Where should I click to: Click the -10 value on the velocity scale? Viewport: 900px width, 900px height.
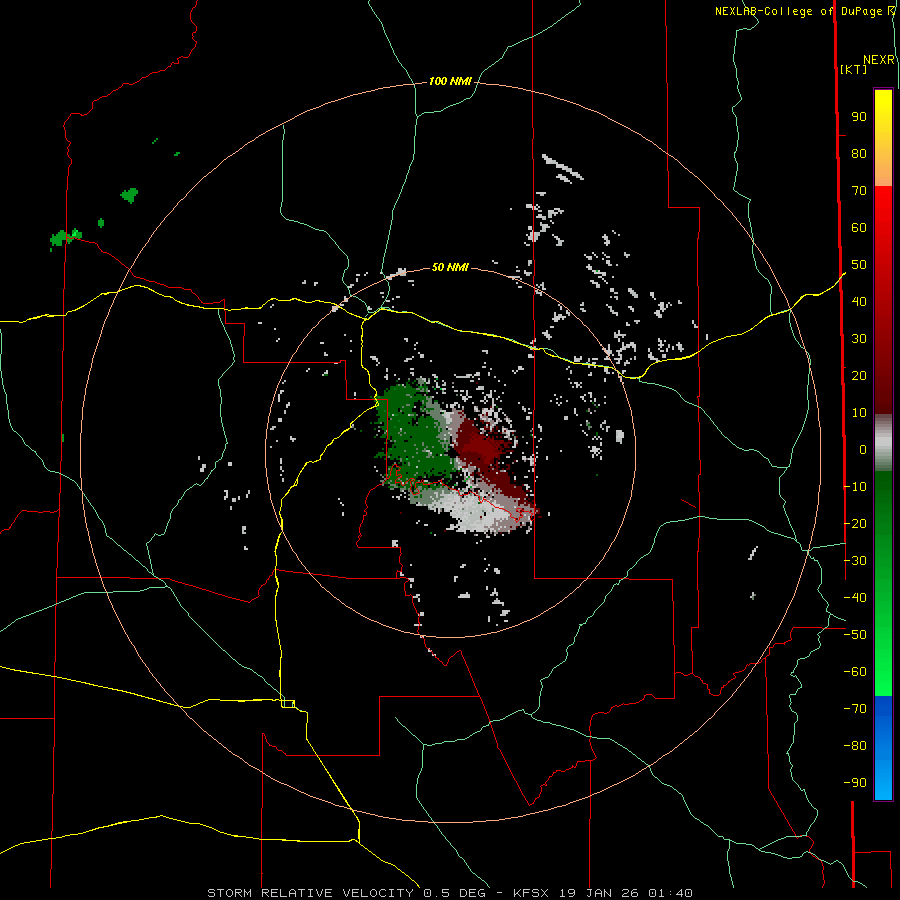click(x=855, y=487)
